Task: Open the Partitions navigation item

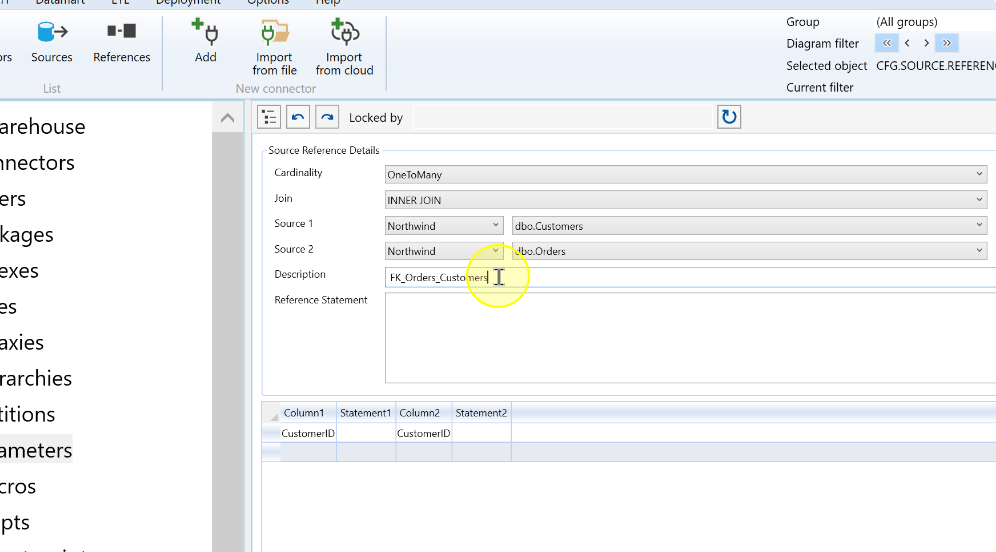Action: [x=27, y=415]
